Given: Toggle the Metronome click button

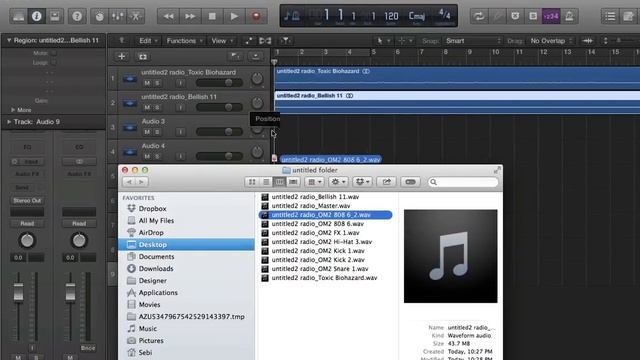Looking at the screenshot, I should (569, 16).
